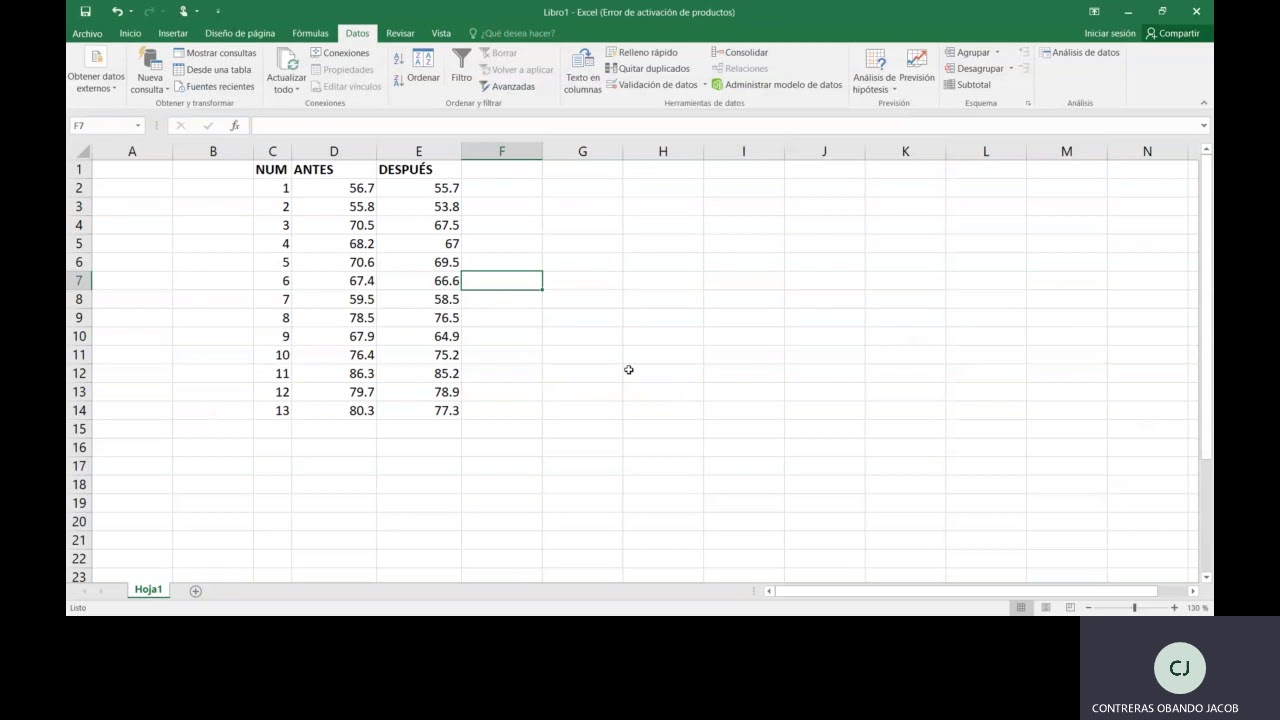Switch to the Revisar tab
The image size is (1280, 720).
click(400, 33)
